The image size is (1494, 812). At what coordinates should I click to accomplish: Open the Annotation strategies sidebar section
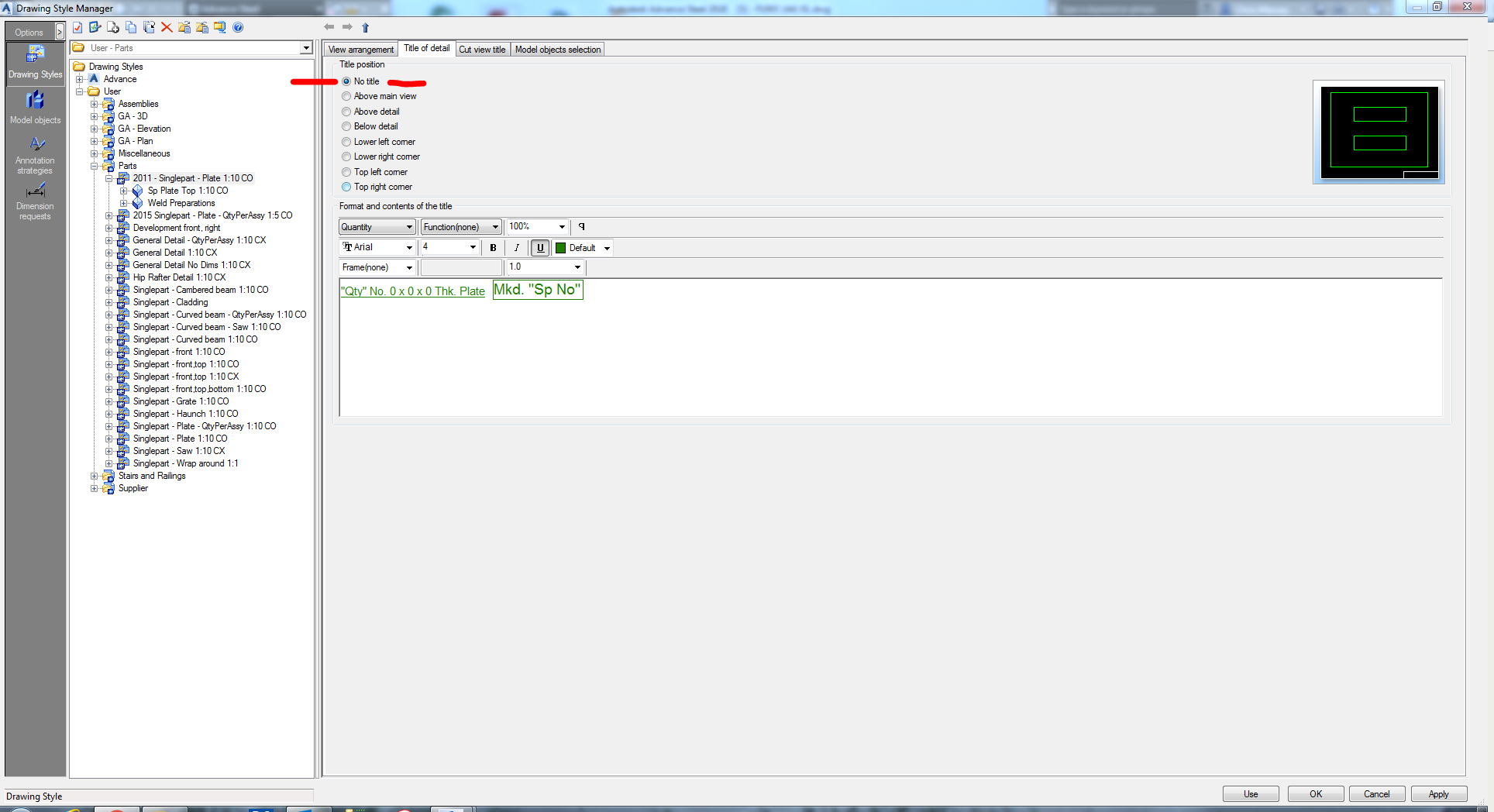(36, 155)
